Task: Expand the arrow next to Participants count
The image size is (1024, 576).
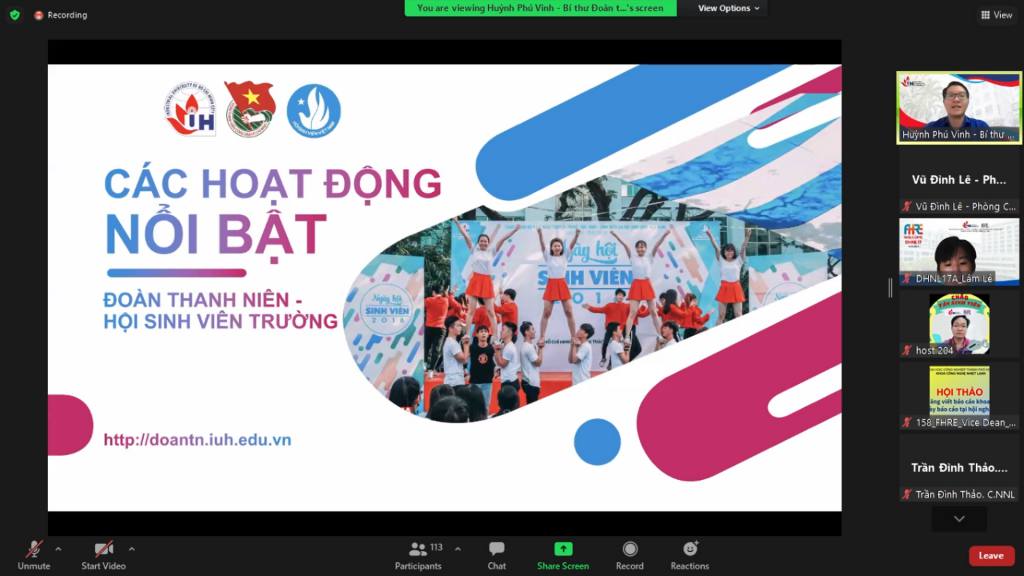Action: 458,549
